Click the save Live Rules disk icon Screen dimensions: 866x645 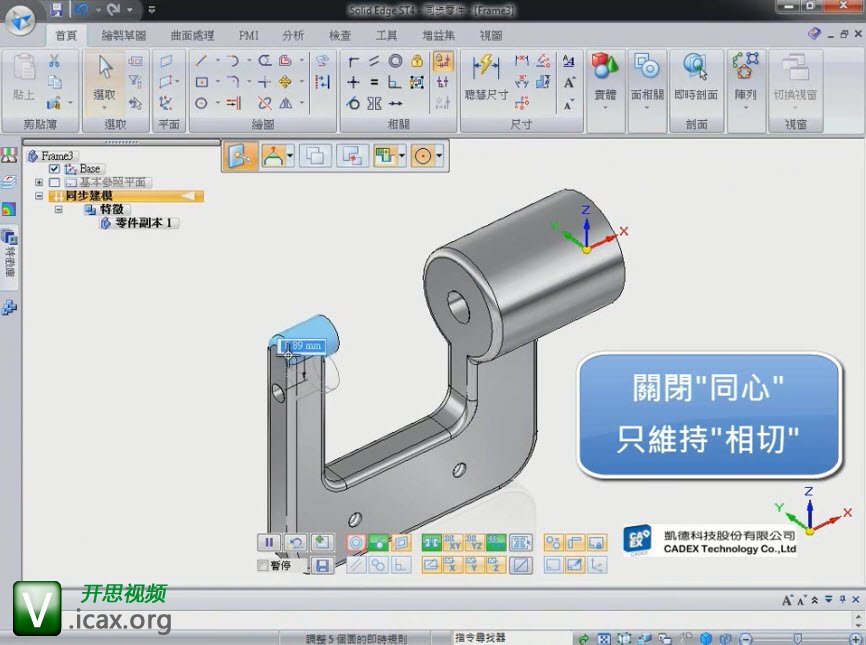[322, 565]
